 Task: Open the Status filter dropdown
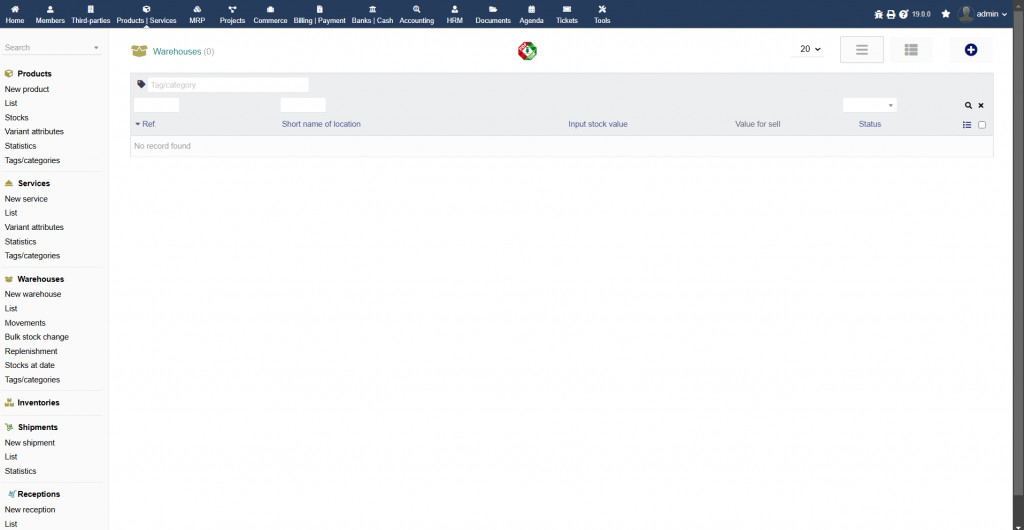click(x=870, y=105)
